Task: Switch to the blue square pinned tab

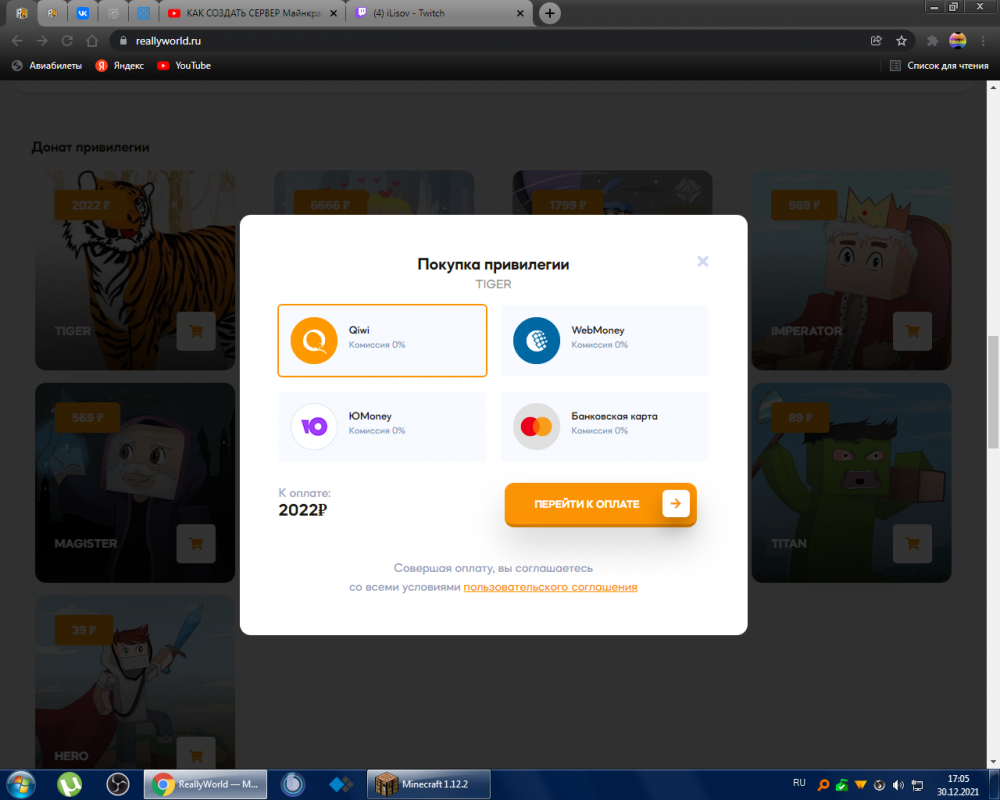Action: 144,13
